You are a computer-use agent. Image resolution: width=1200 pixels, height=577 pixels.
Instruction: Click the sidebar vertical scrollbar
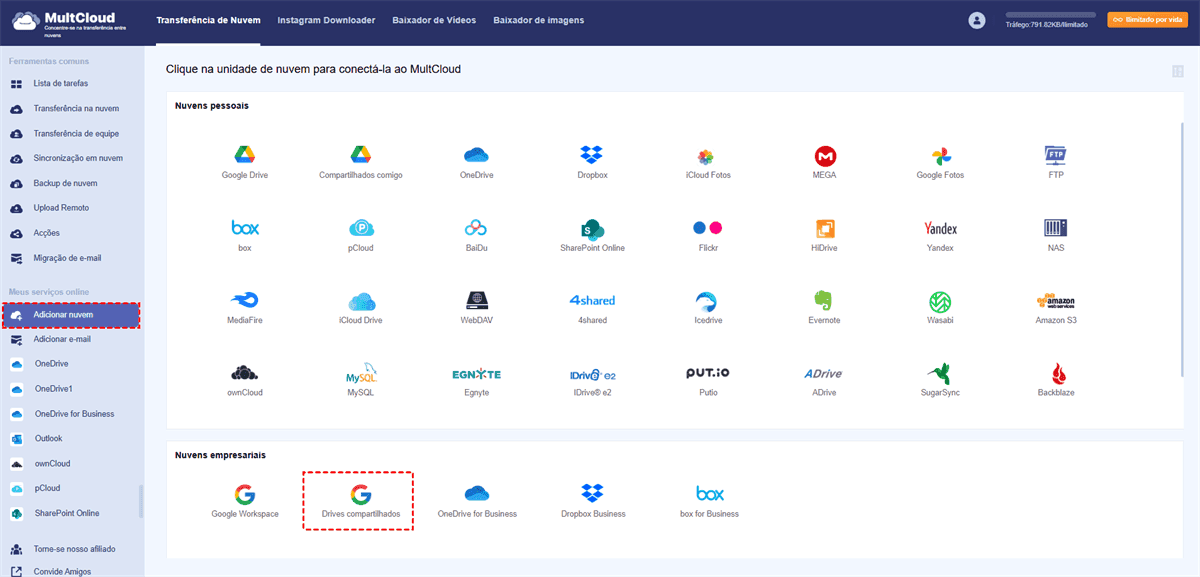click(140, 500)
